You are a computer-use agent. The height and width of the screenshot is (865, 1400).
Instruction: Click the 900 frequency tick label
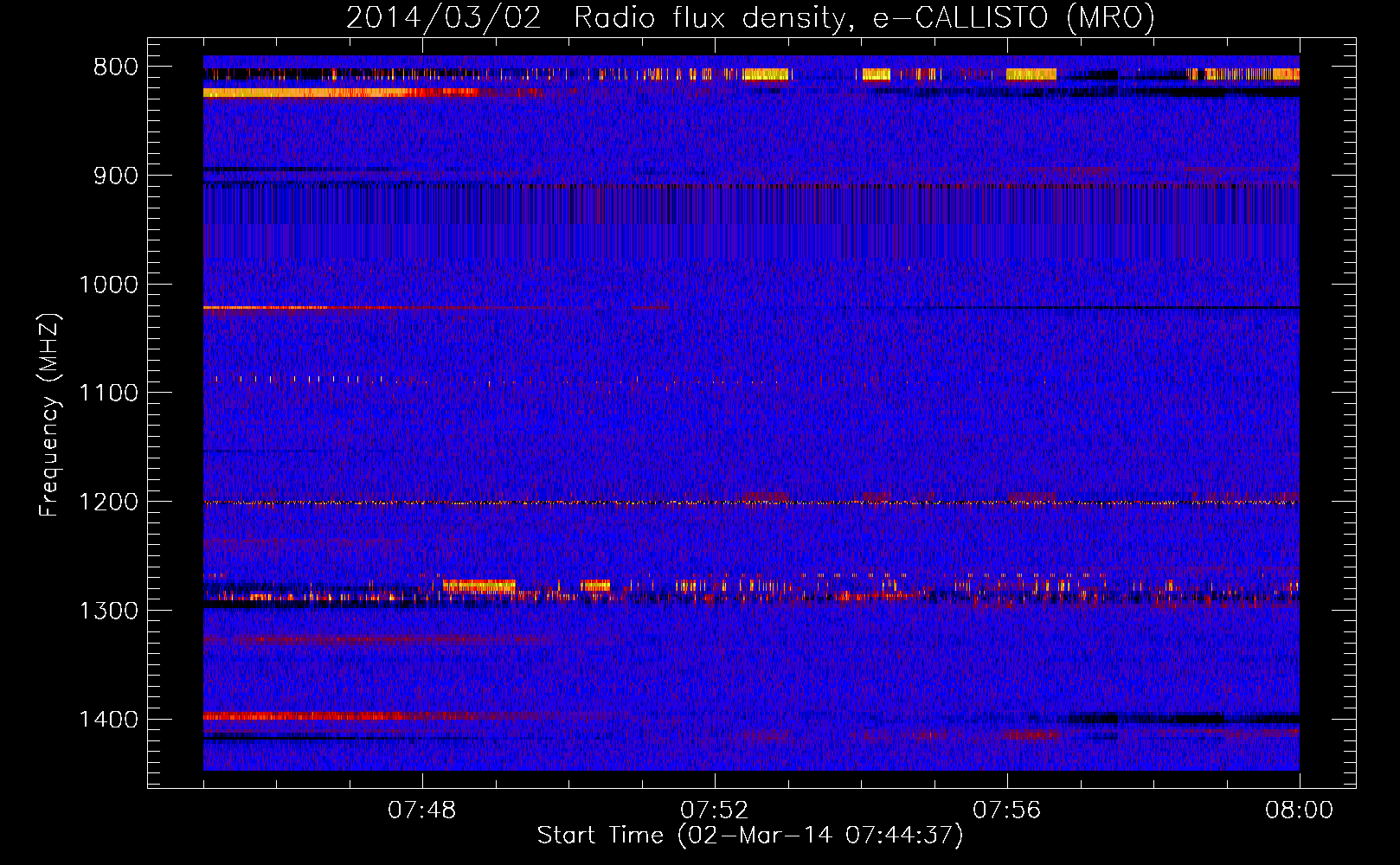click(116, 176)
